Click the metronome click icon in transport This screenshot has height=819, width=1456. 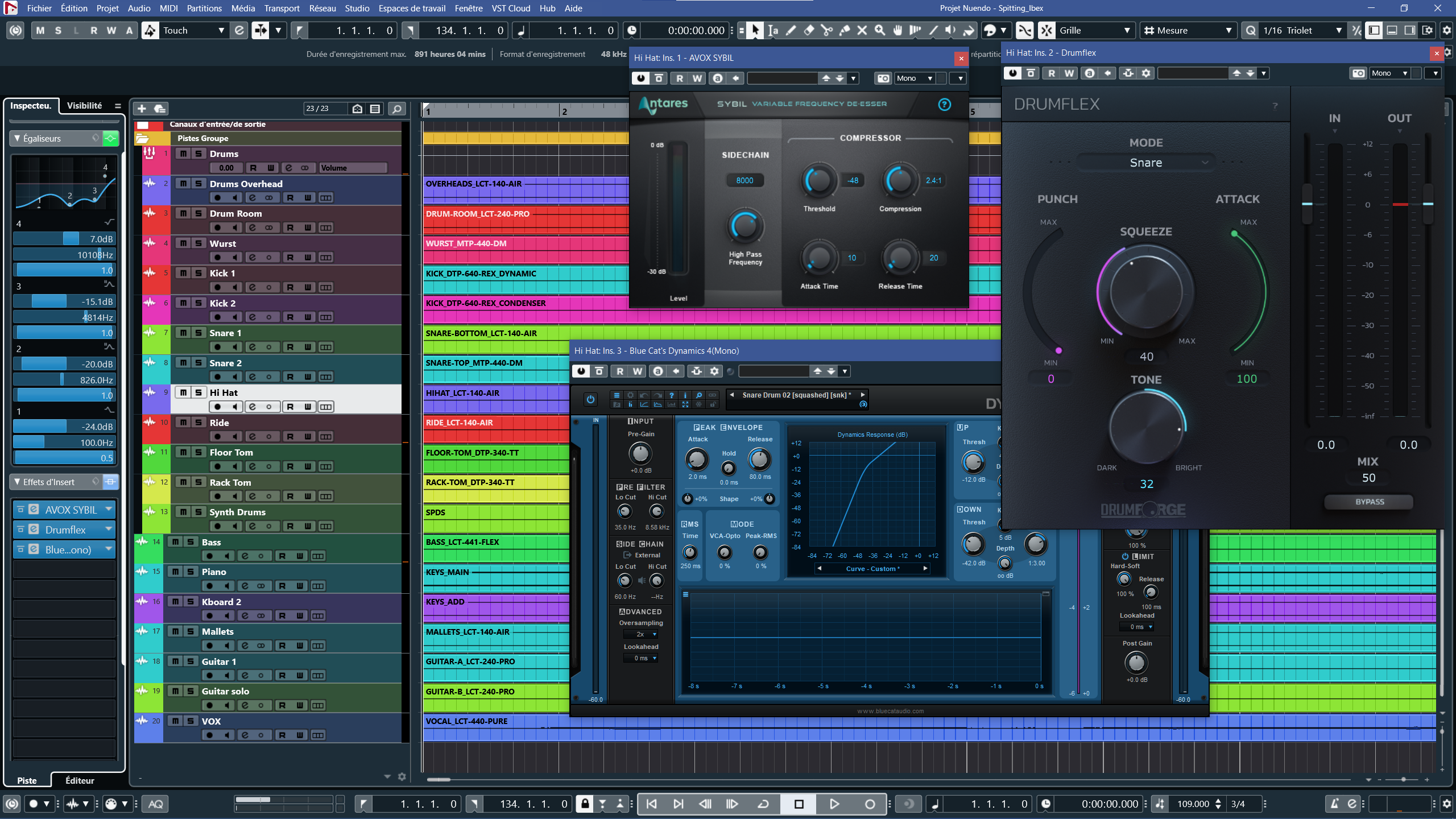click(x=1333, y=804)
